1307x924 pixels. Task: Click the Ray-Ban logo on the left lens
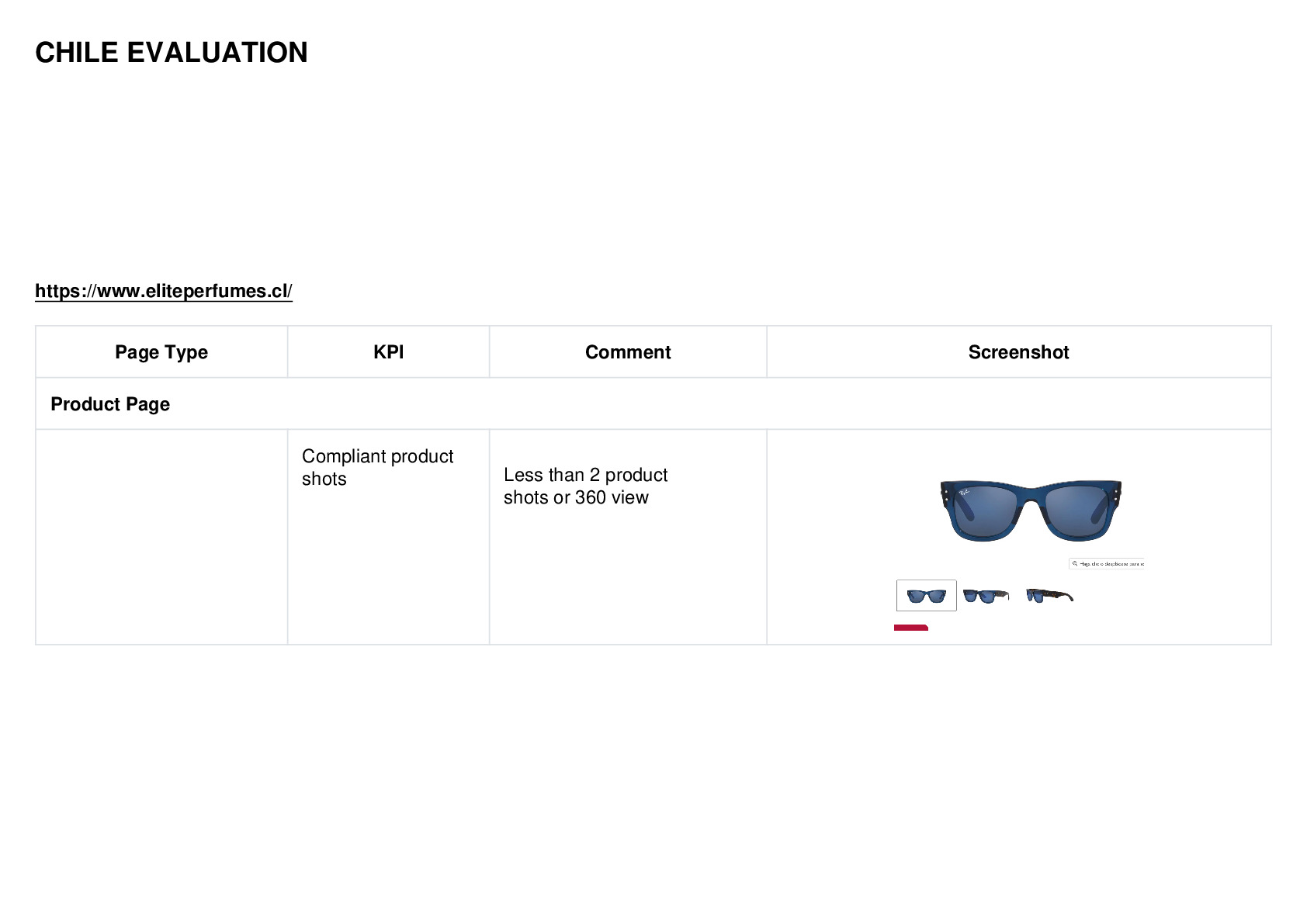pyautogui.click(x=964, y=492)
